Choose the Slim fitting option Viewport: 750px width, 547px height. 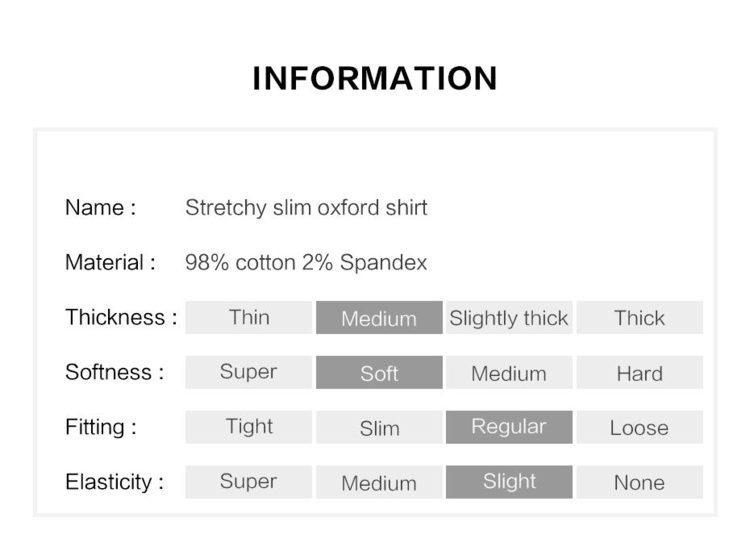point(379,427)
